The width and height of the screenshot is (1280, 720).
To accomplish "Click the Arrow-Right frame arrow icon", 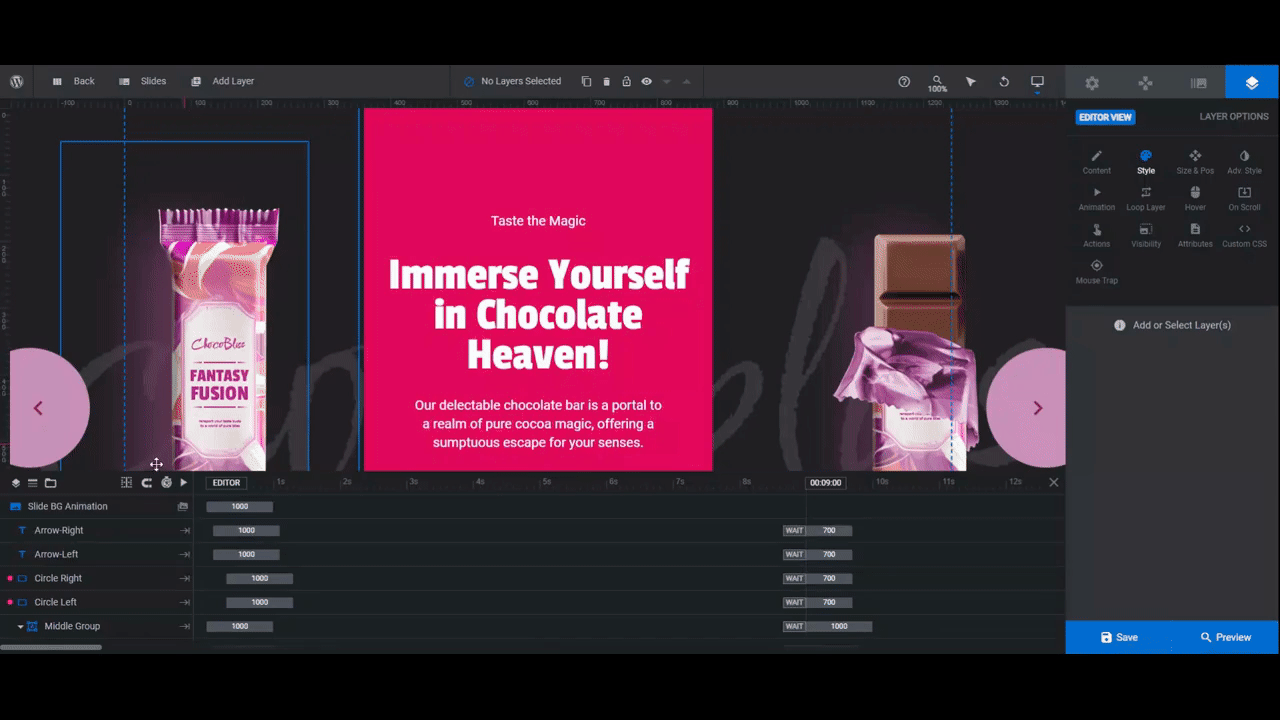I will tap(185, 531).
